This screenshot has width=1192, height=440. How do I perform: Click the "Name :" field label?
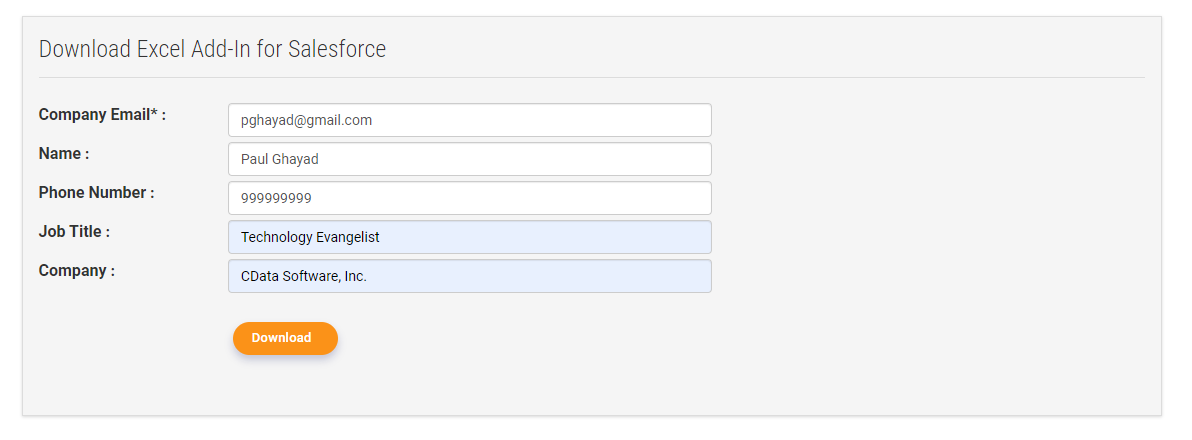[x=64, y=154]
